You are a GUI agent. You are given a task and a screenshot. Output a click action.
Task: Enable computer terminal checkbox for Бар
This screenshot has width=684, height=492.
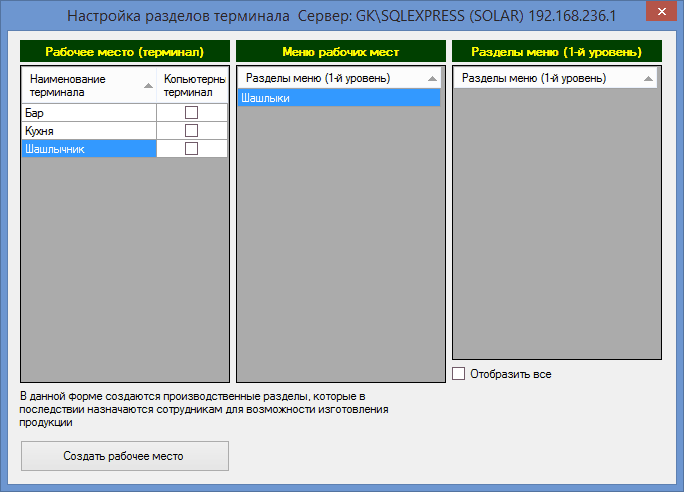[192, 113]
